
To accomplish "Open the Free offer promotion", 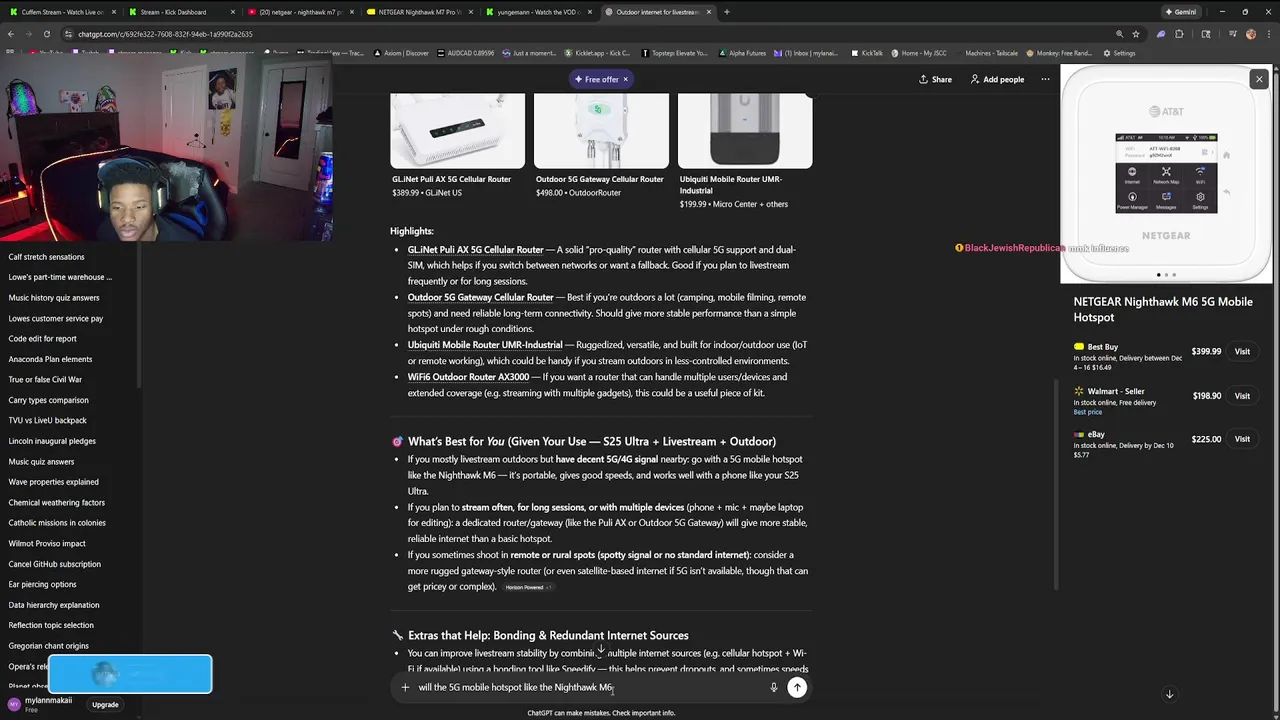I will [x=596, y=79].
